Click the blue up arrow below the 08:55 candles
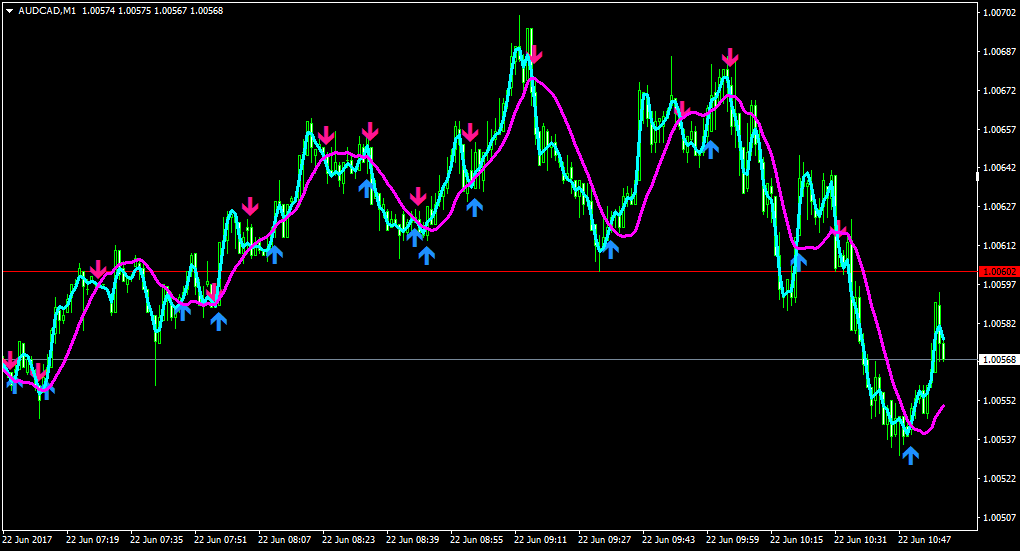1020x551 pixels. pyautogui.click(x=474, y=208)
